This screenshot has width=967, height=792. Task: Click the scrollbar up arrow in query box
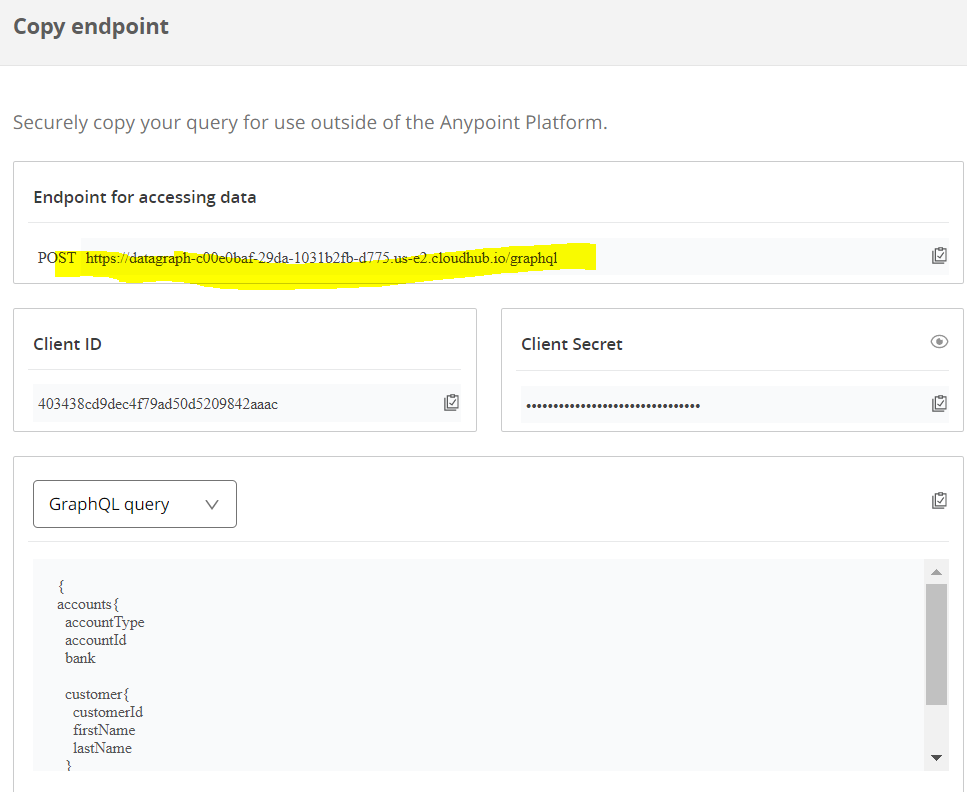[x=936, y=572]
